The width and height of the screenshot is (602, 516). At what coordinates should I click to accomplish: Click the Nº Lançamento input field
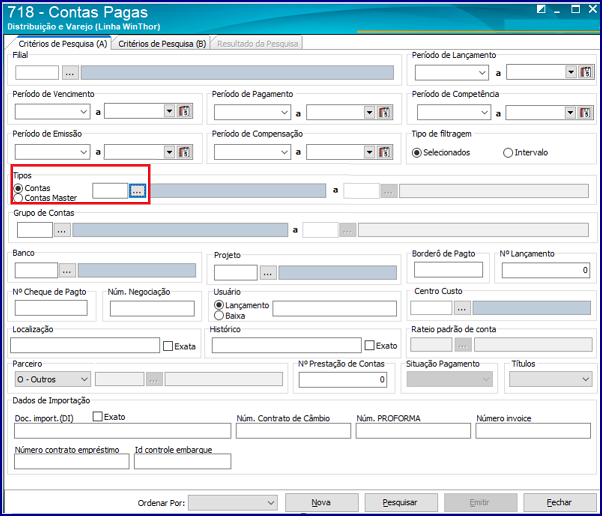point(546,270)
